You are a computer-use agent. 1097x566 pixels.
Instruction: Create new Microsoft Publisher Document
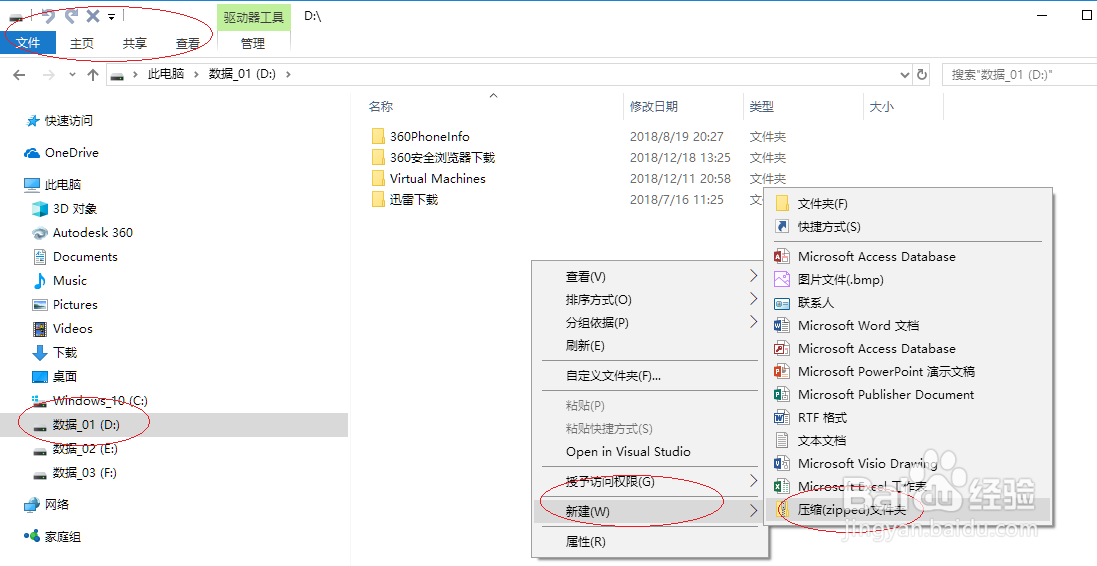[x=908, y=395]
